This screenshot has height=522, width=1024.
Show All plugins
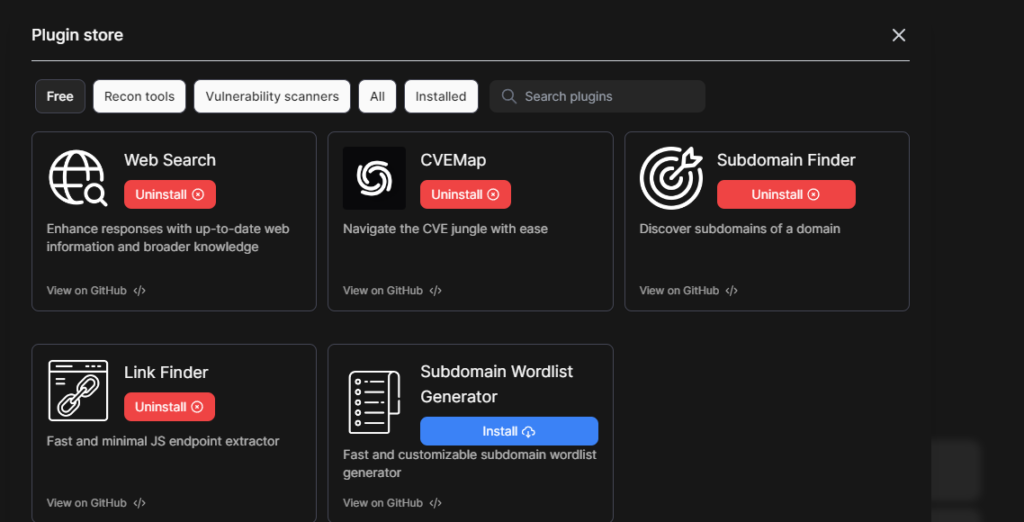tap(377, 96)
